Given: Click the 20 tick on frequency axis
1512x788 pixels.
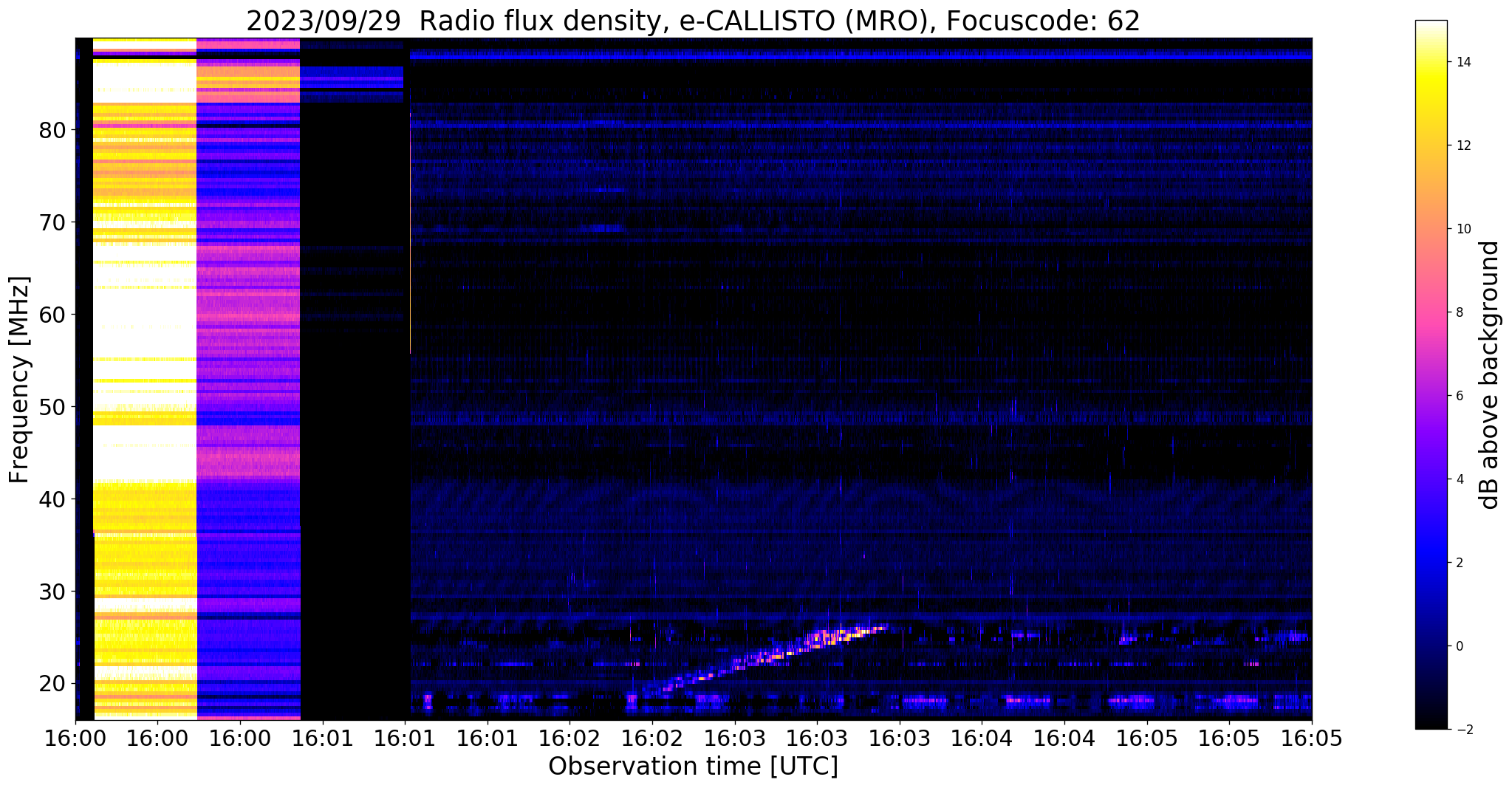Looking at the screenshot, I should [x=53, y=684].
